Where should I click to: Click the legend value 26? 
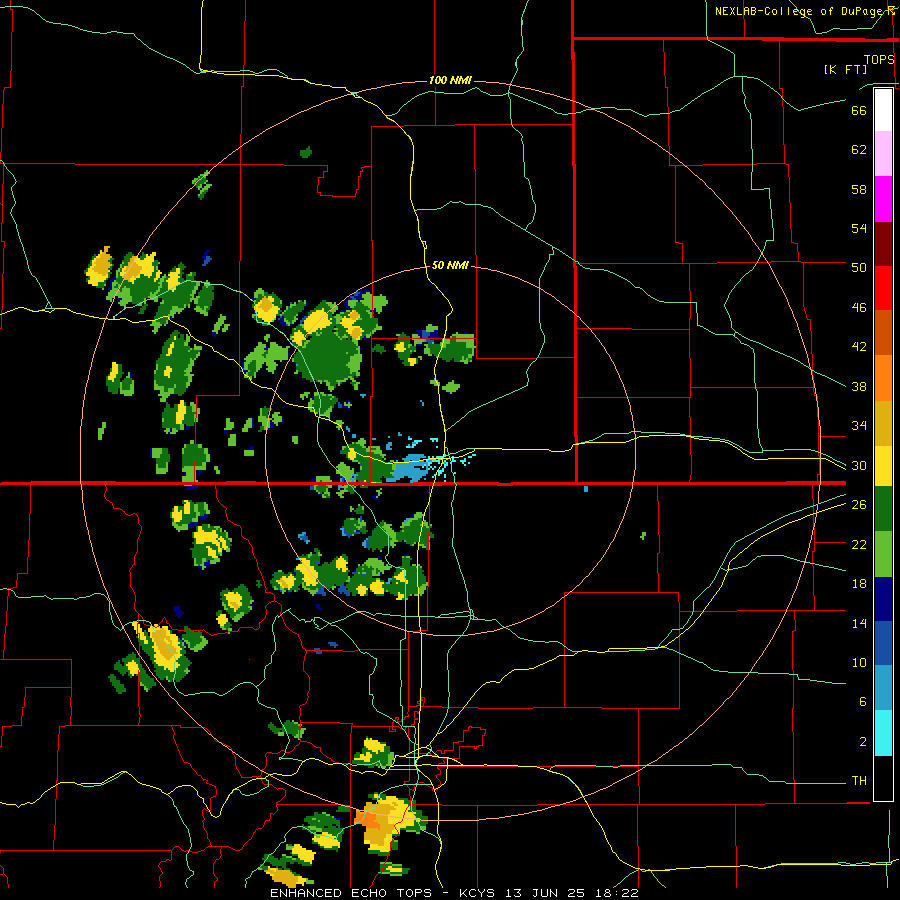coord(859,505)
